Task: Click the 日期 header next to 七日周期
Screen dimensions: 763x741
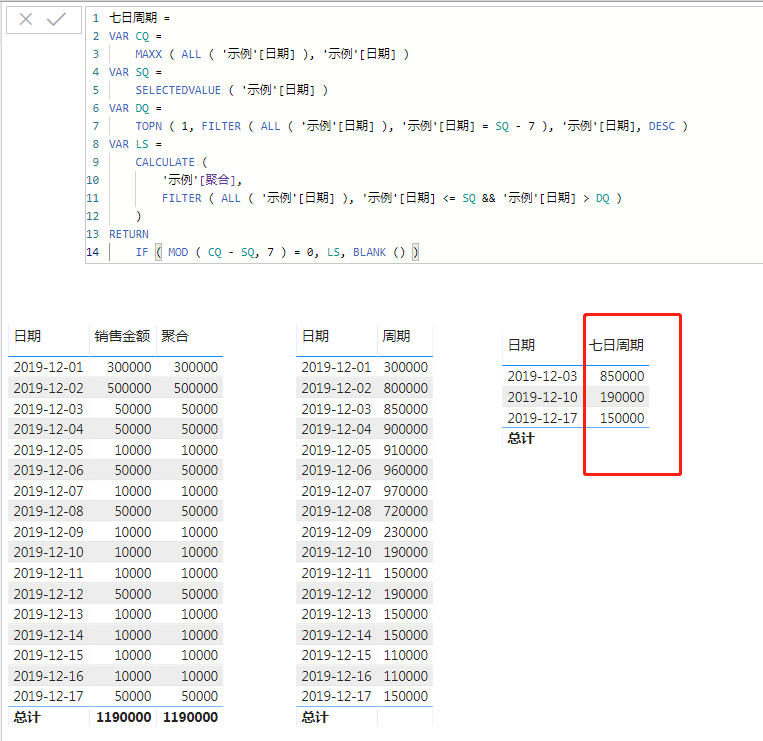Action: pos(521,345)
